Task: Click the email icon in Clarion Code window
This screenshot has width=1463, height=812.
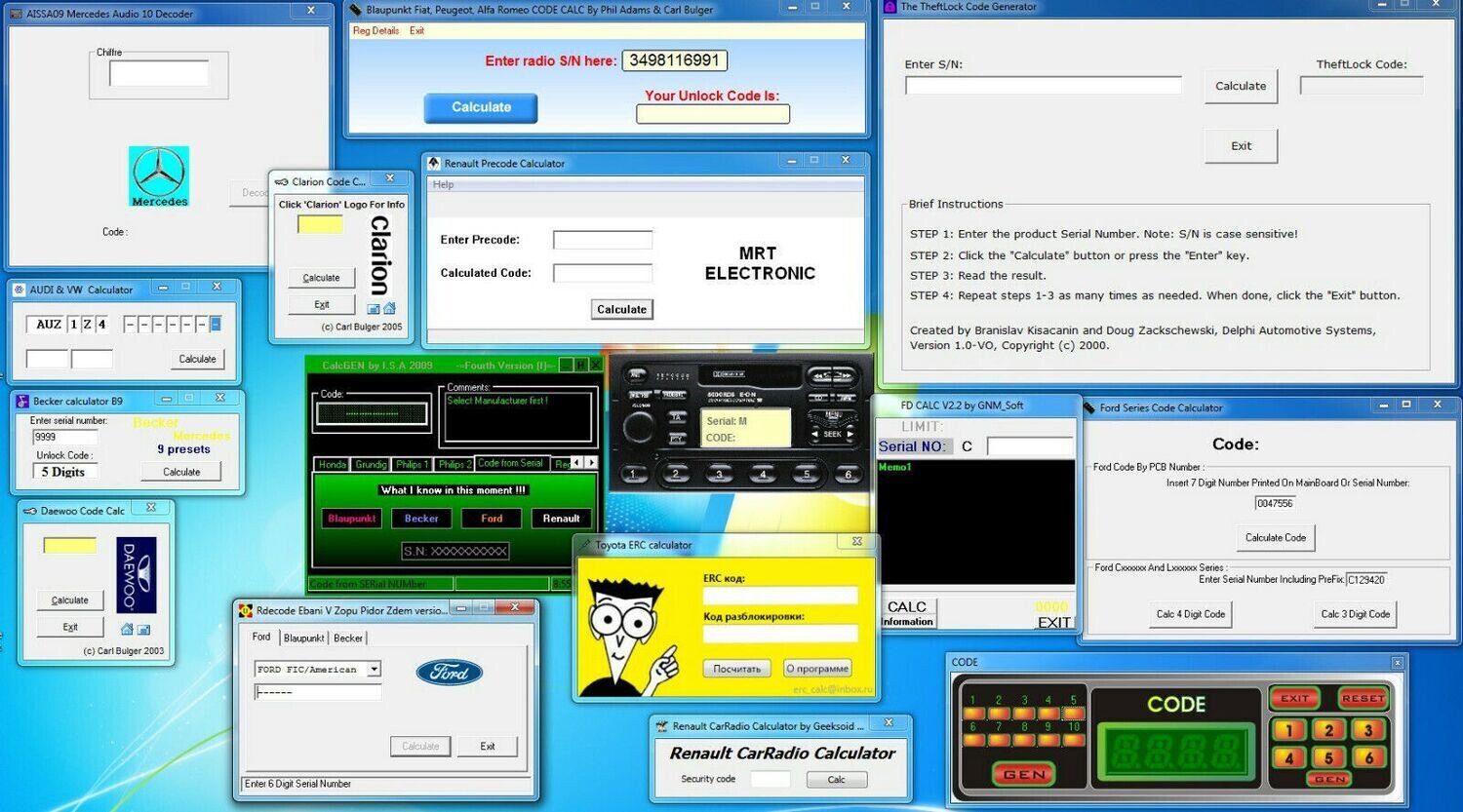Action: pyautogui.click(x=374, y=309)
